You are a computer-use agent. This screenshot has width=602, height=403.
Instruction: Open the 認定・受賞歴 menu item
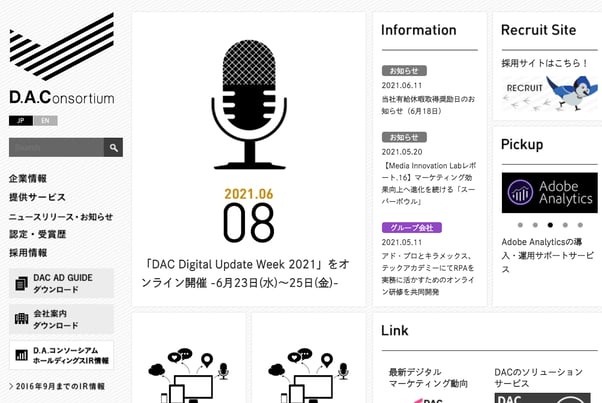pyautogui.click(x=38, y=234)
